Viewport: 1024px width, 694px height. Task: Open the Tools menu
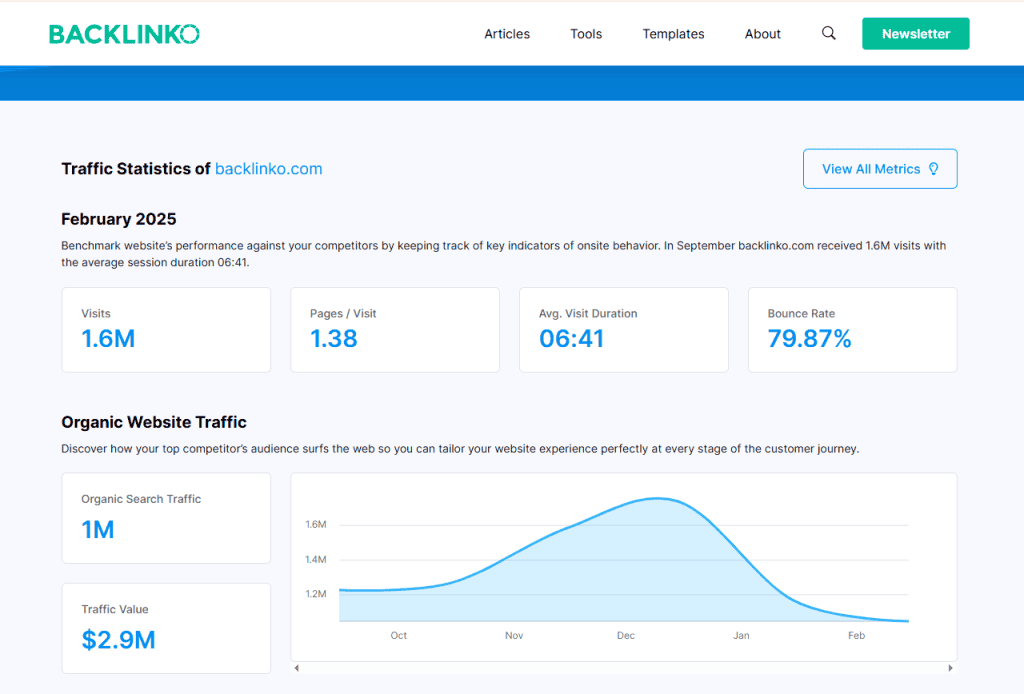pos(586,34)
